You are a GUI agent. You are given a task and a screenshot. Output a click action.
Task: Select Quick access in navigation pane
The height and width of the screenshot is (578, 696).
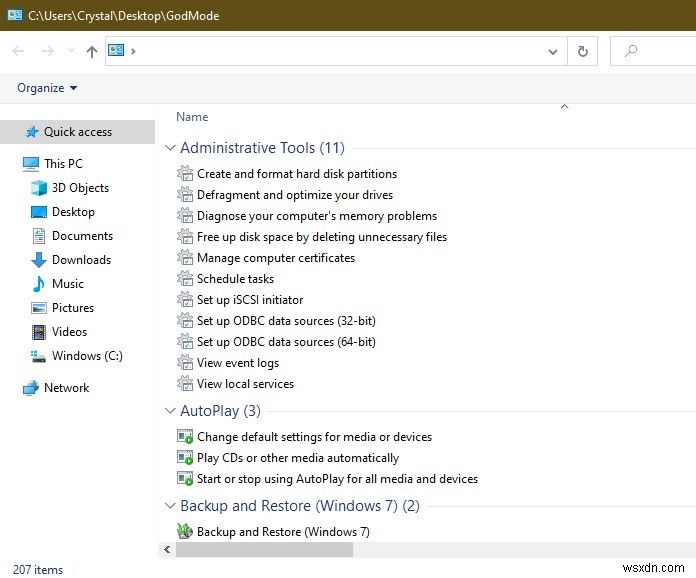click(x=77, y=132)
